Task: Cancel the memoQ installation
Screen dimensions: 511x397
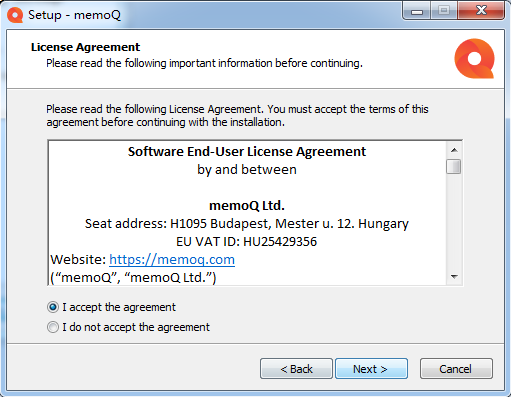Action: 456,369
